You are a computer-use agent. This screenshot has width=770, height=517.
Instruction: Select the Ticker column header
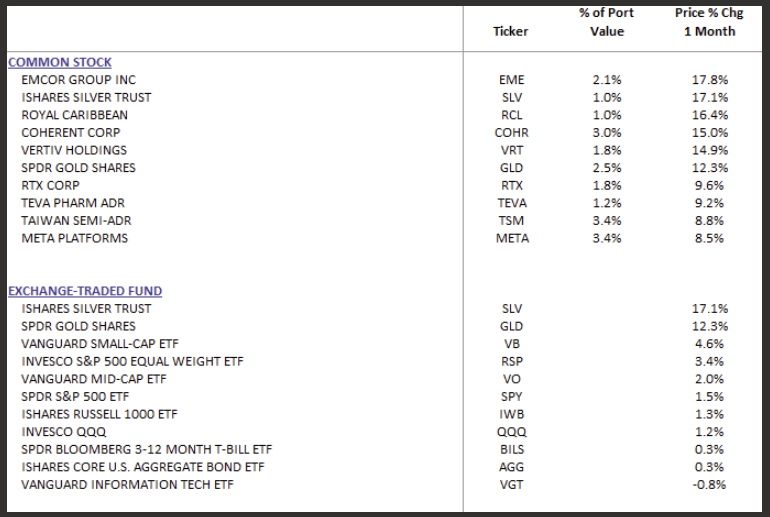coord(510,31)
